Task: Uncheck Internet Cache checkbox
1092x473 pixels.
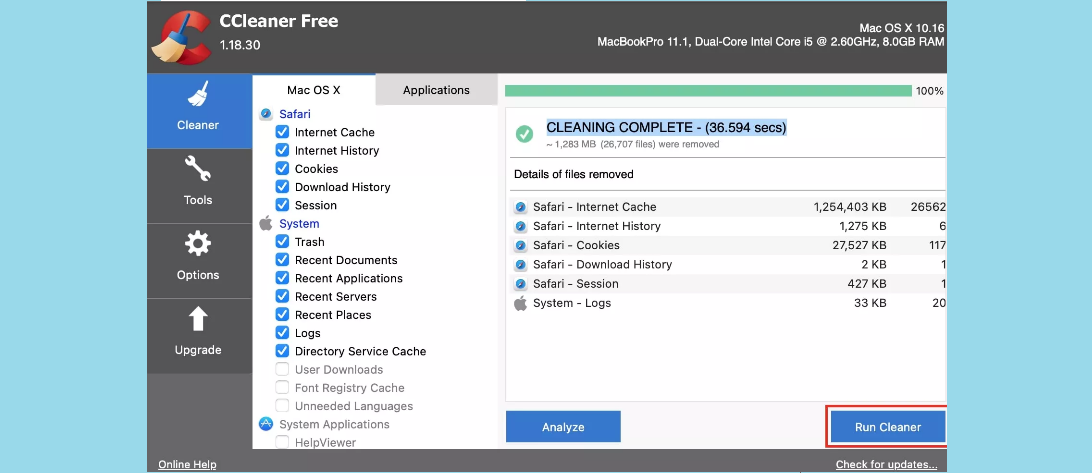Action: (x=282, y=132)
